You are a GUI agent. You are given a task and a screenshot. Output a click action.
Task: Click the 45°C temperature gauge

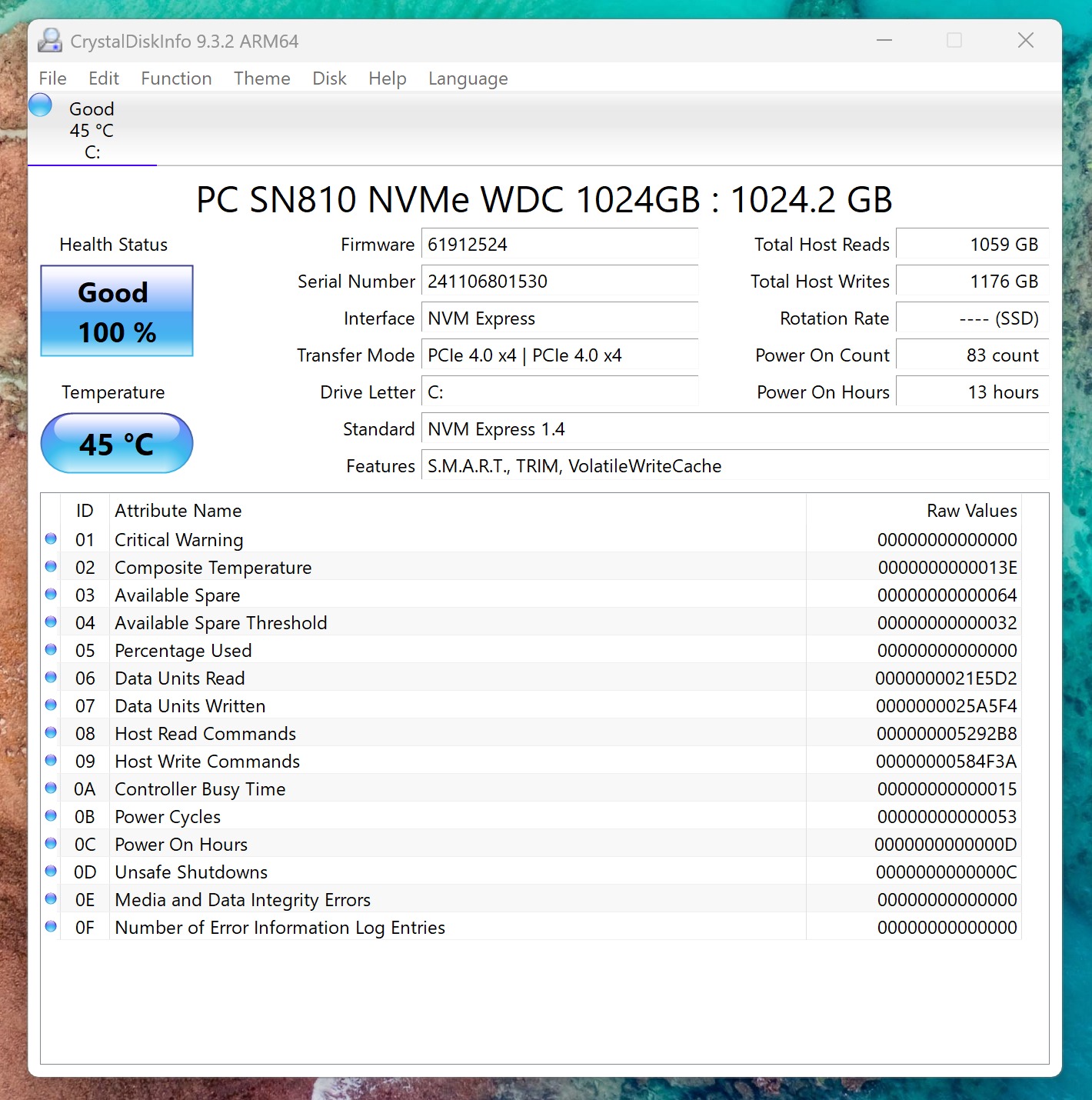115,443
